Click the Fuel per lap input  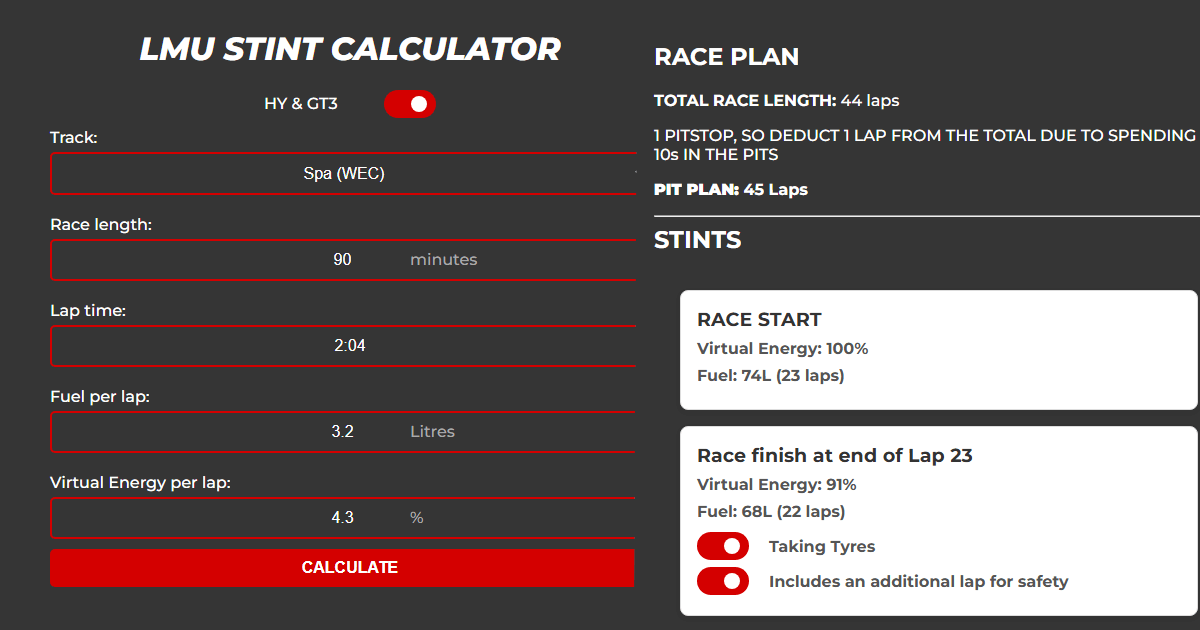[342, 431]
